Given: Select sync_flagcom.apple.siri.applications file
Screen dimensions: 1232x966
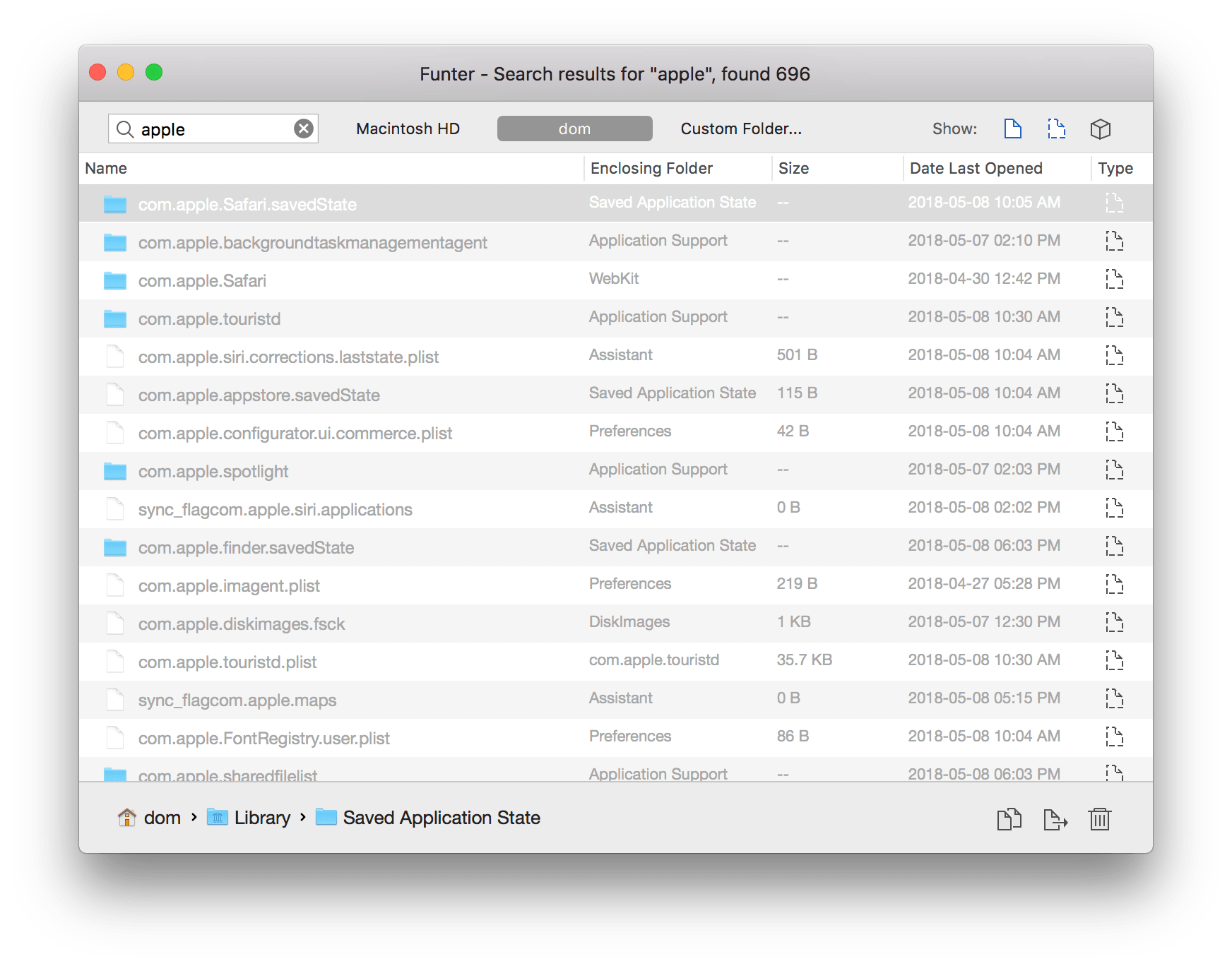Looking at the screenshot, I should (616, 508).
